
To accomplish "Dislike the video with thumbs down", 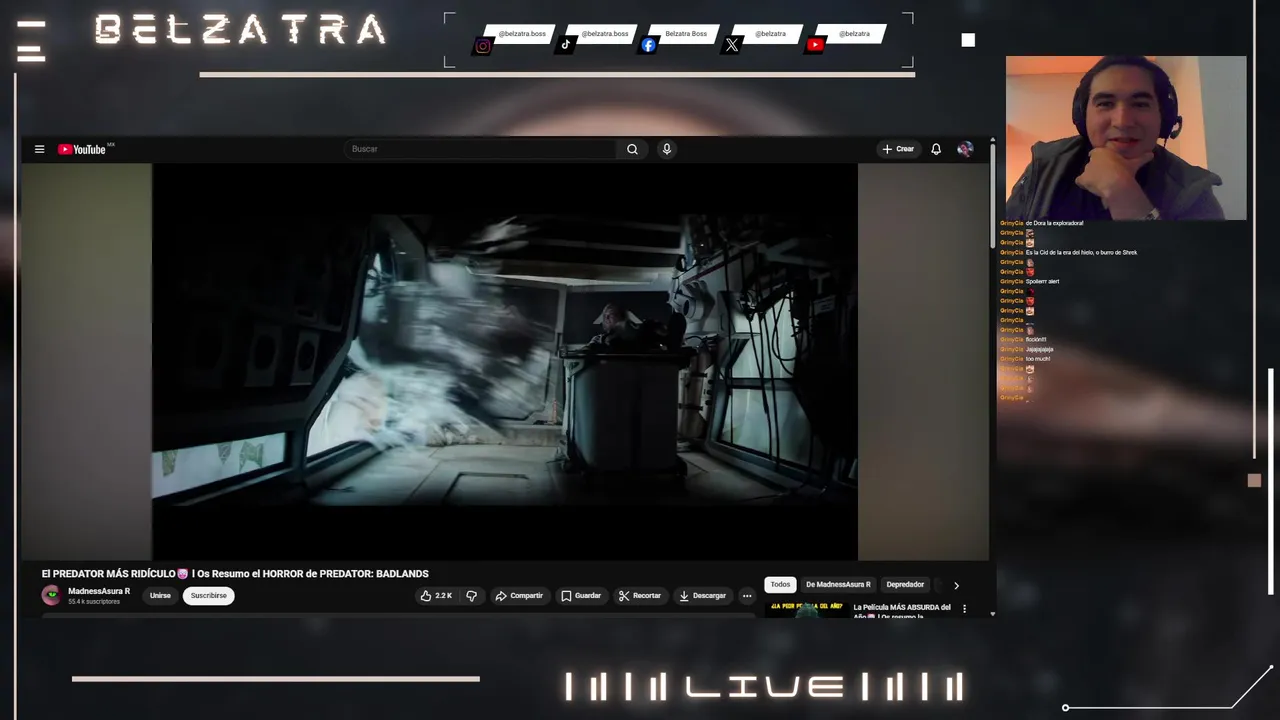I will point(472,596).
